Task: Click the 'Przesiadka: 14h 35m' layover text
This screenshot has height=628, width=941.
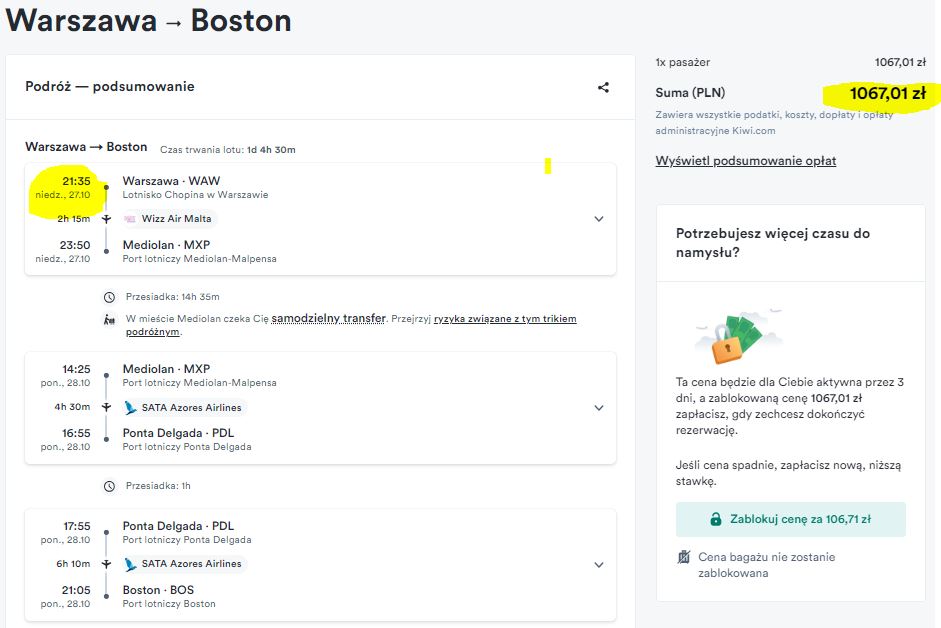Action: point(172,297)
